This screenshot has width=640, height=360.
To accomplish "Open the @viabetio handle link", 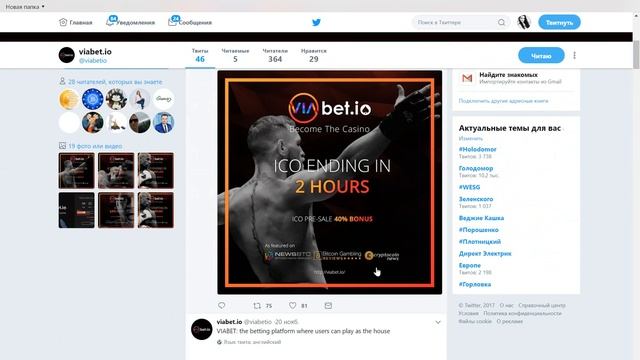I will coord(93,60).
